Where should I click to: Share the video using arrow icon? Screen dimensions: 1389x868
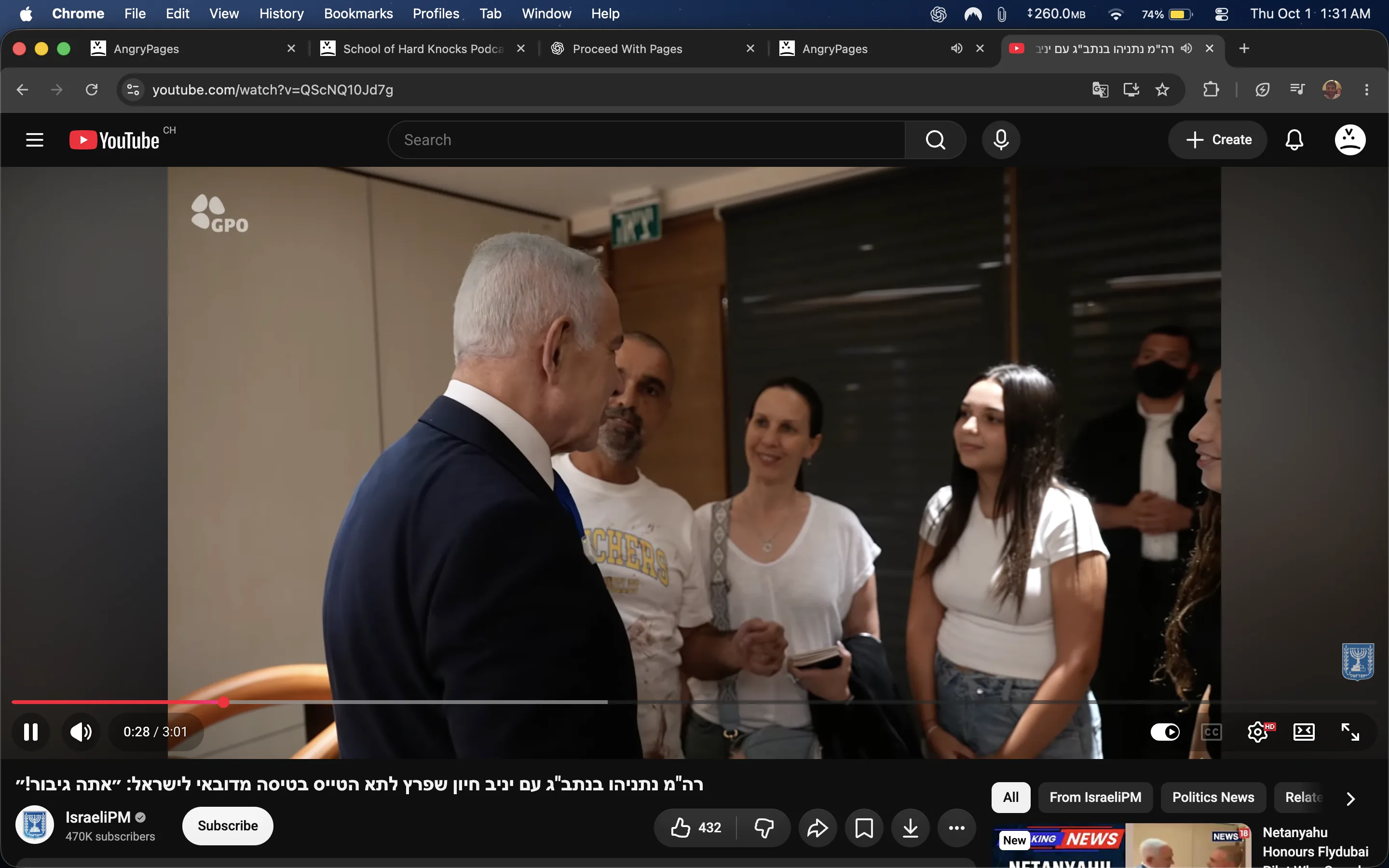point(817,827)
